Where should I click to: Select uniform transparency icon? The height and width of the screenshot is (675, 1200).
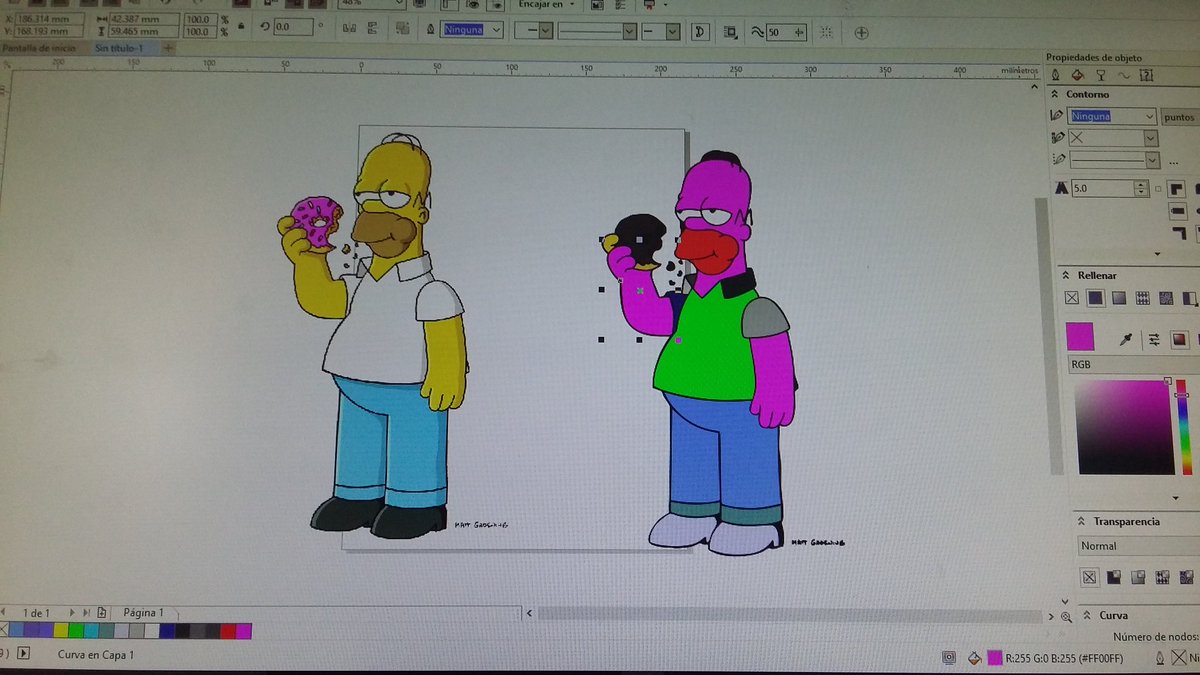coord(1112,577)
